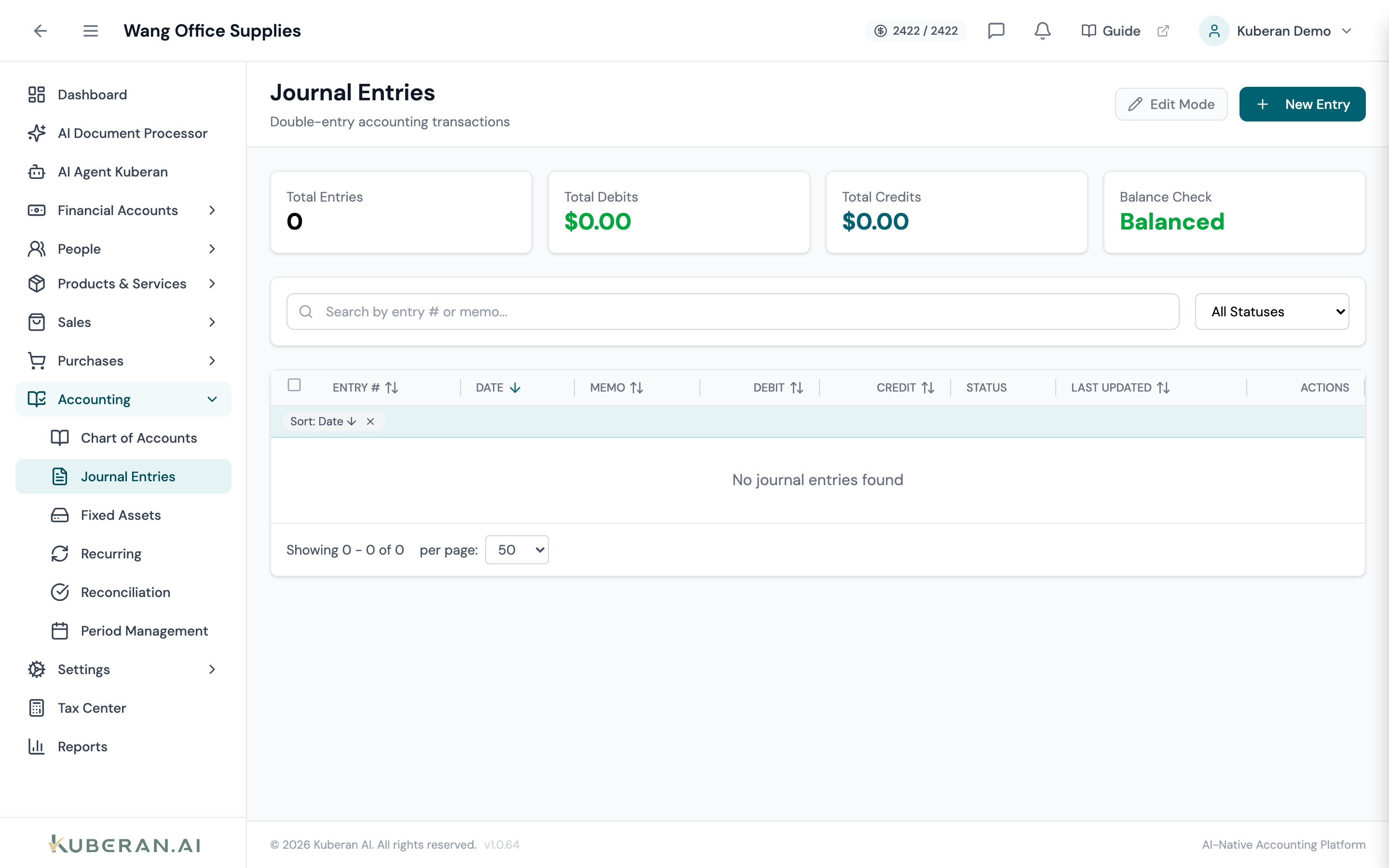
Task: Open the external link icon beside Guide
Action: coord(1163,31)
